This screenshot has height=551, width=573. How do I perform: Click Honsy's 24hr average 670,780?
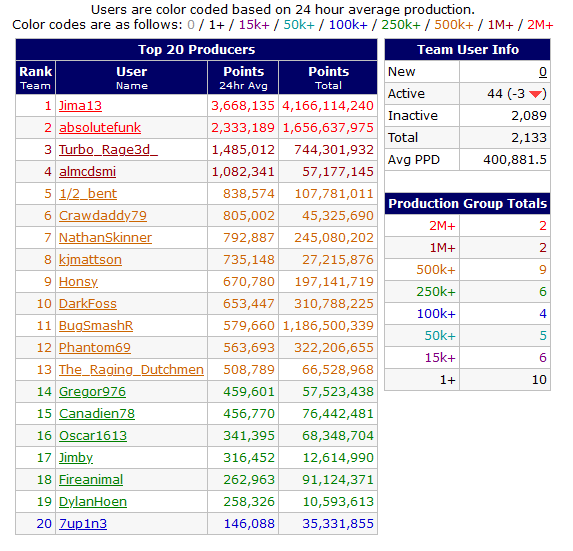(x=249, y=282)
